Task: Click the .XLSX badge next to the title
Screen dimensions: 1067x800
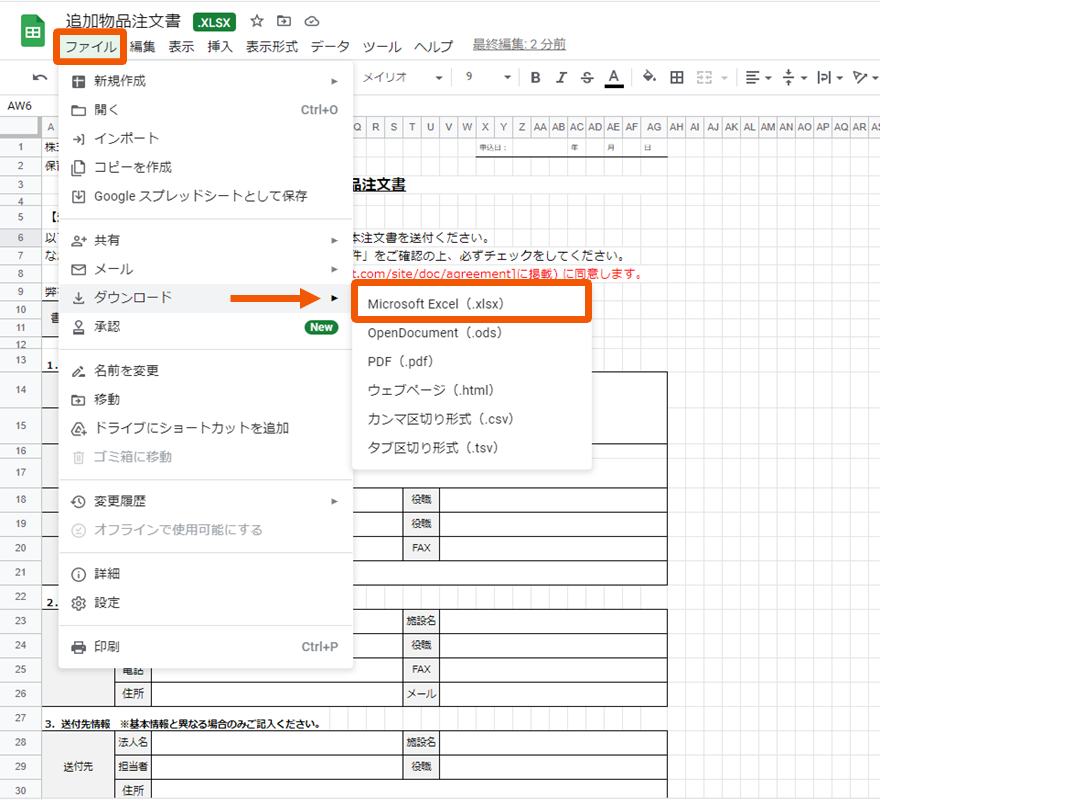Action: pos(214,21)
